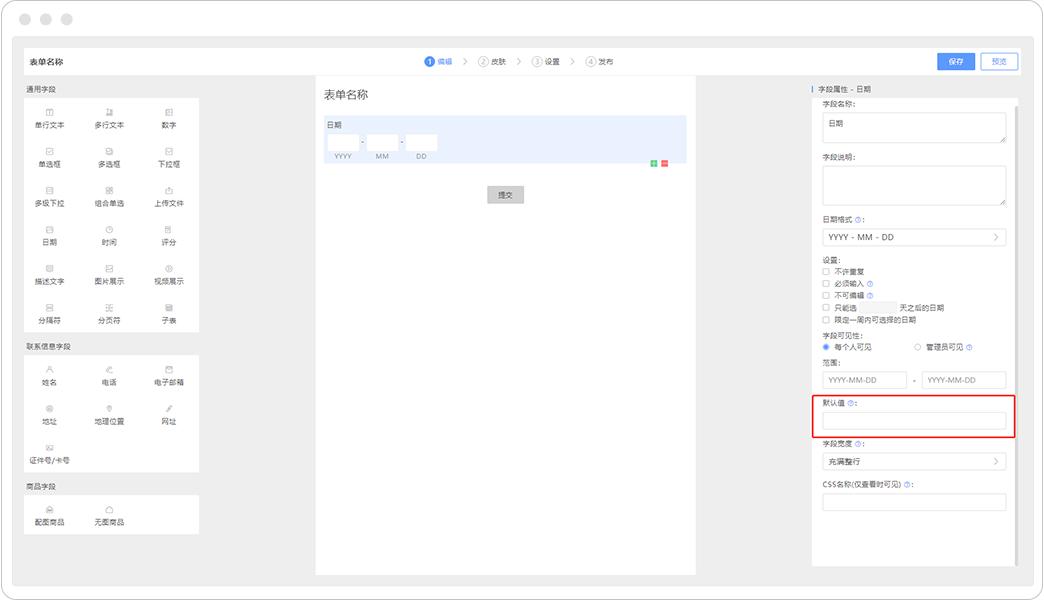Go to the 发布 step

click(x=603, y=61)
